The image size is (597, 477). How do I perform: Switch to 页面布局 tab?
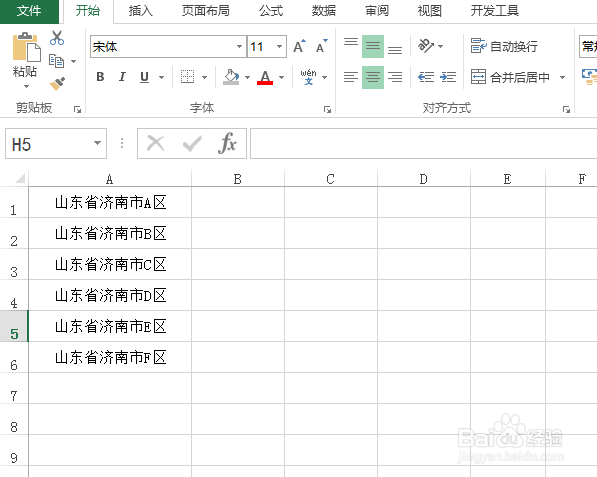coord(206,11)
